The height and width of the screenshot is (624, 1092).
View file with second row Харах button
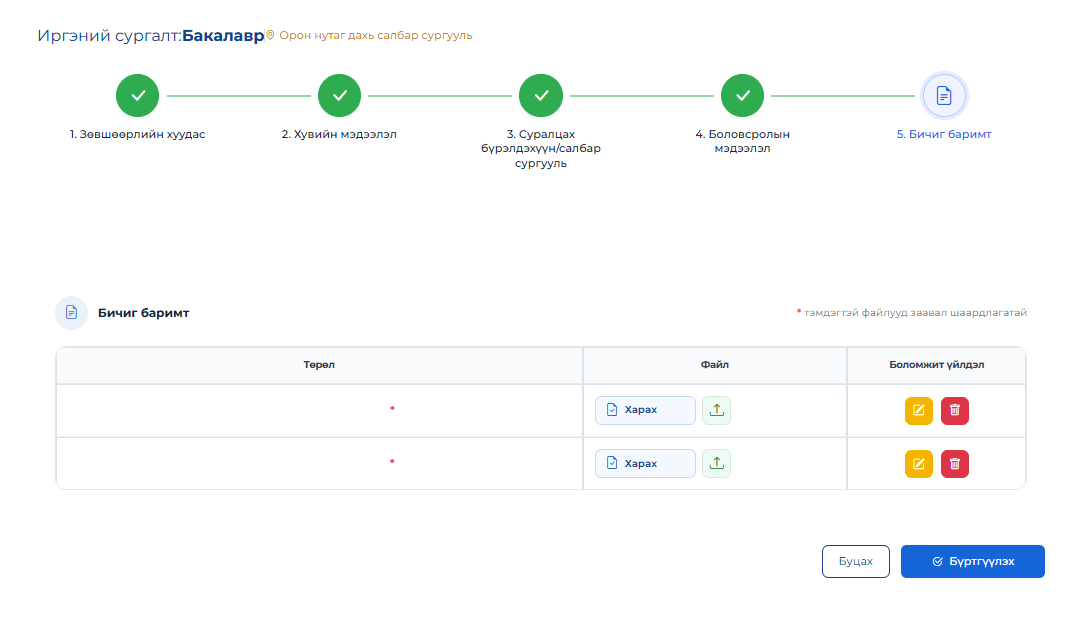(645, 463)
